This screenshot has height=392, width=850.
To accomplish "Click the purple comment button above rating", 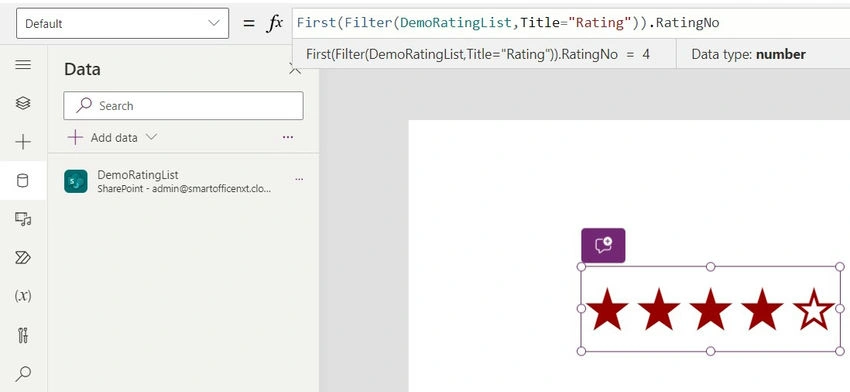I will [x=603, y=245].
